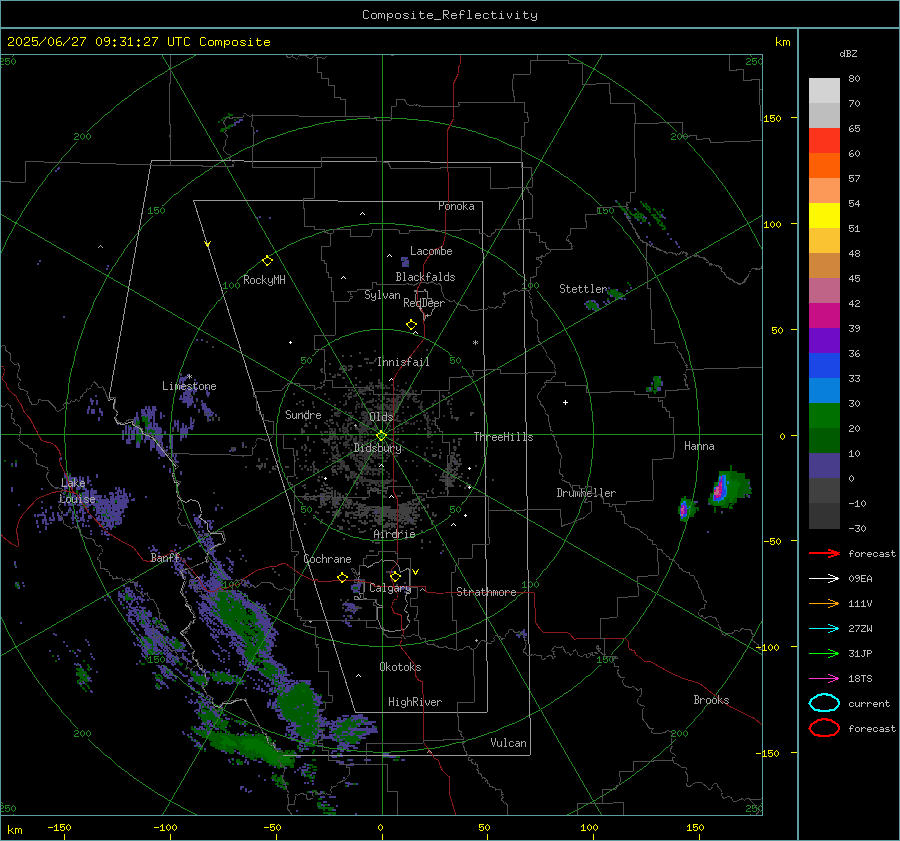The image size is (900, 841).
Task: Click the Innisfail label
Action: (403, 362)
